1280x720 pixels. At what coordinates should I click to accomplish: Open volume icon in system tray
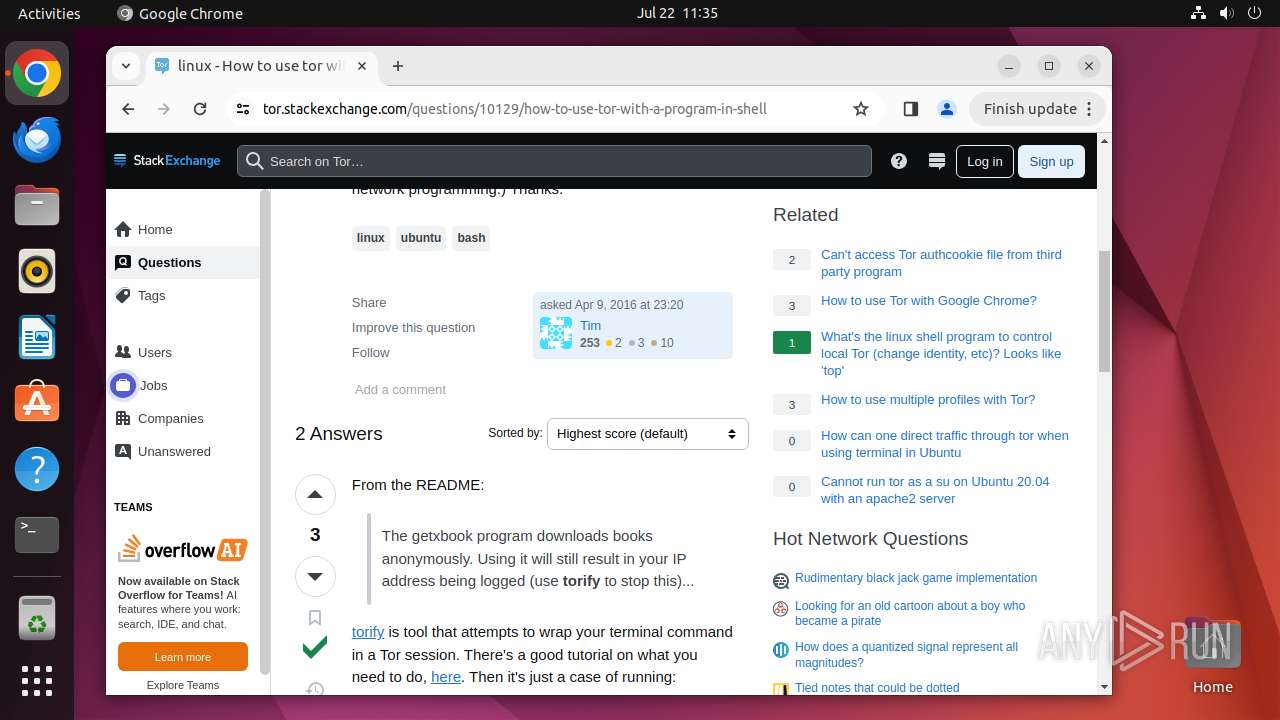1226,13
